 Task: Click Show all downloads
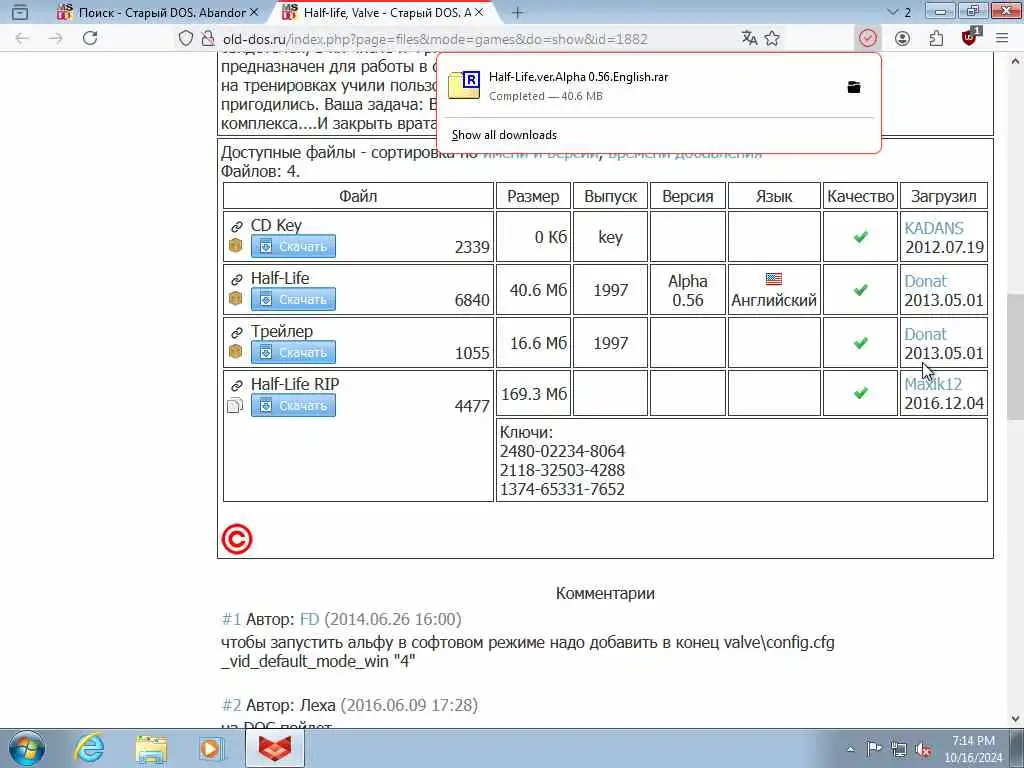point(504,135)
